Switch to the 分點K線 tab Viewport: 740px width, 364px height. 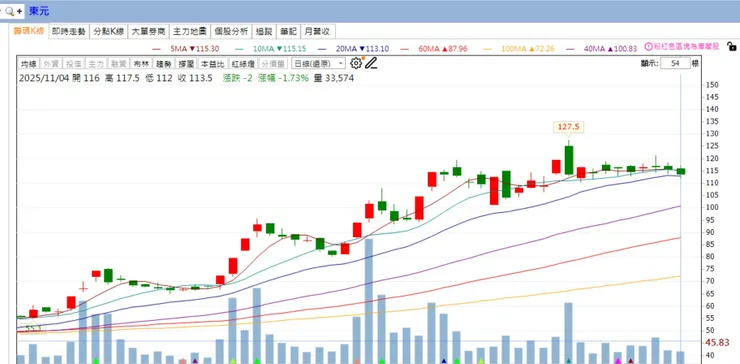pyautogui.click(x=109, y=32)
